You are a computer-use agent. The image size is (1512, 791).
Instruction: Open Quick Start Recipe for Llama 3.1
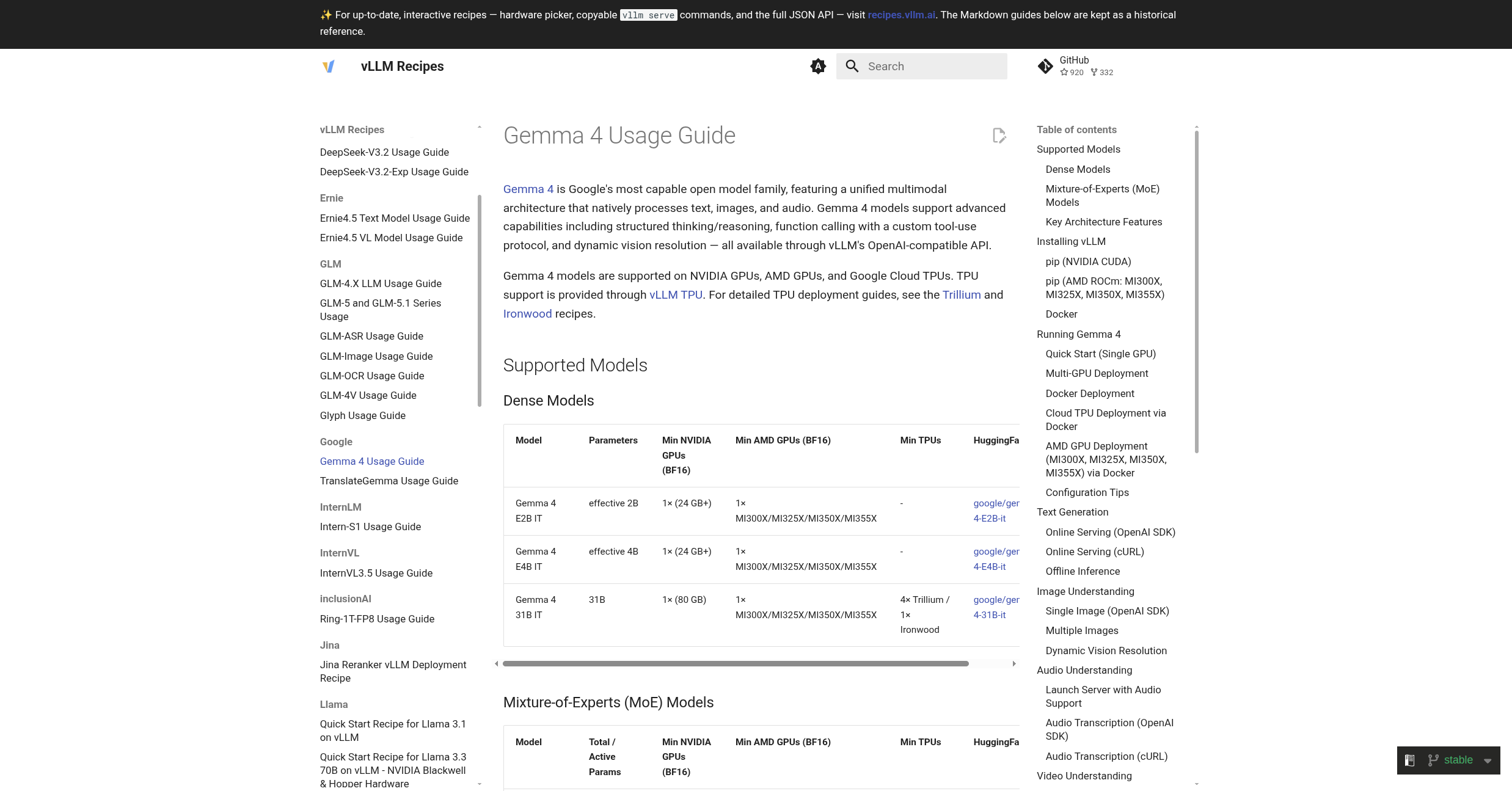coord(393,731)
